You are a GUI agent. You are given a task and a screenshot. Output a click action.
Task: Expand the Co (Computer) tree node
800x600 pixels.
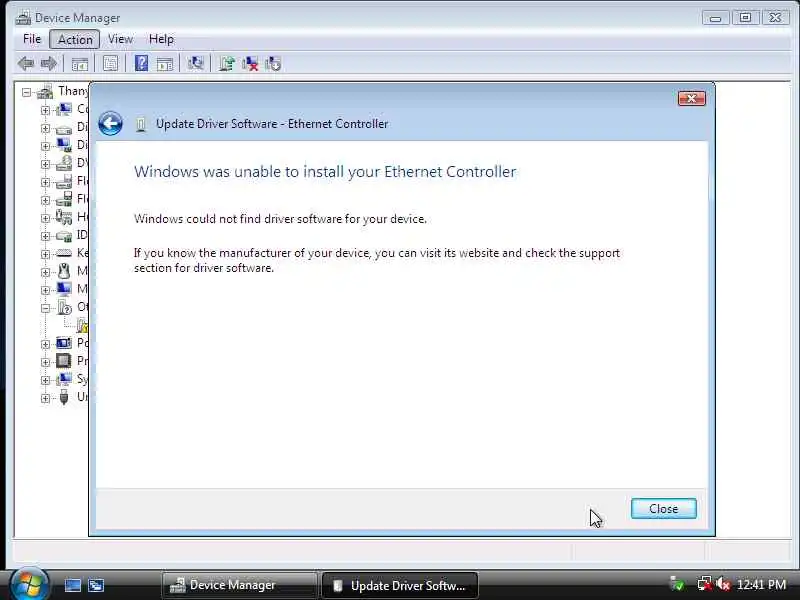tap(45, 110)
